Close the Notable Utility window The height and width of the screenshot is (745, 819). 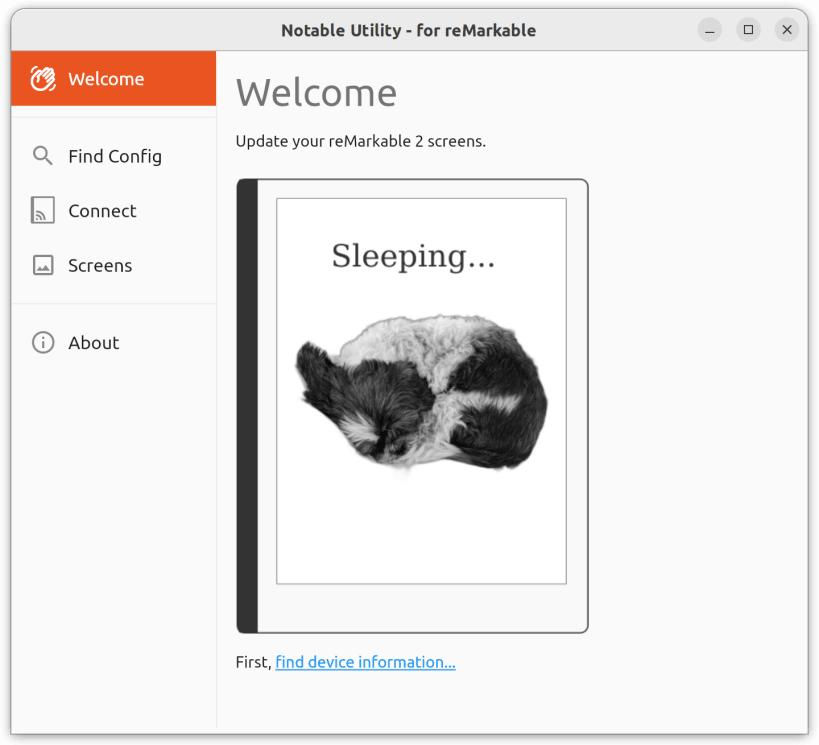(787, 30)
